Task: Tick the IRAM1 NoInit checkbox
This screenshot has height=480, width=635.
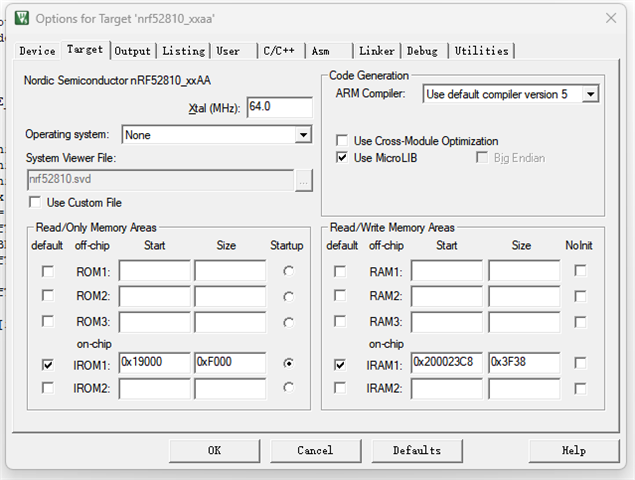Action: pyautogui.click(x=580, y=365)
